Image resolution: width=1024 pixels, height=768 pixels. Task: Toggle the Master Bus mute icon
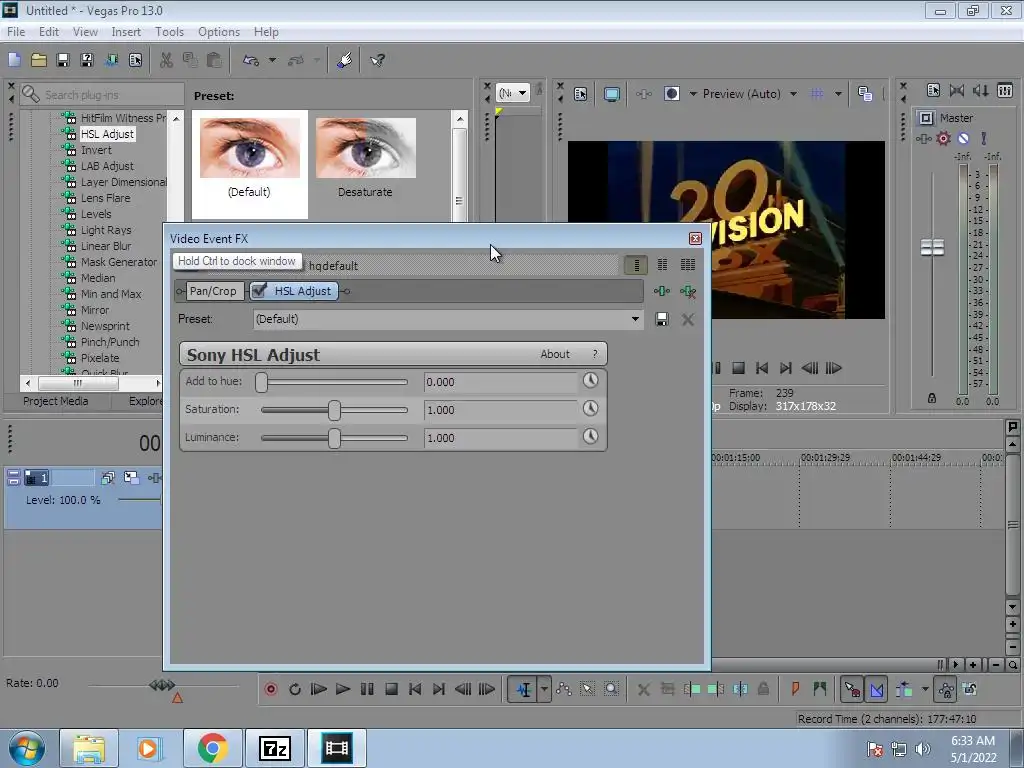tap(963, 138)
